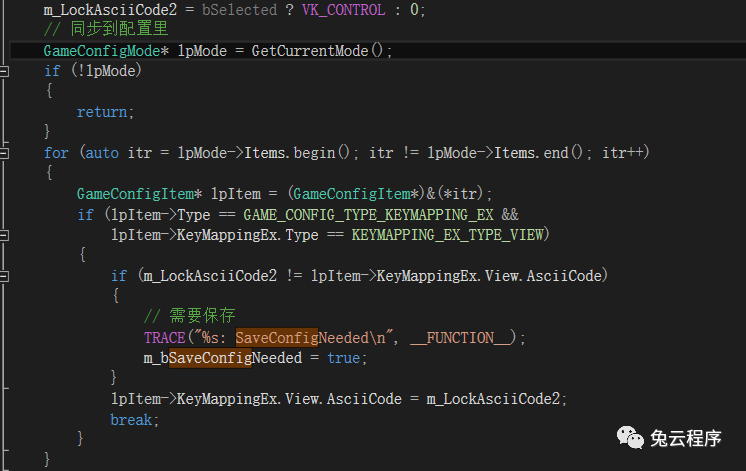Click lpItem->Type in the if condition

[160, 215]
